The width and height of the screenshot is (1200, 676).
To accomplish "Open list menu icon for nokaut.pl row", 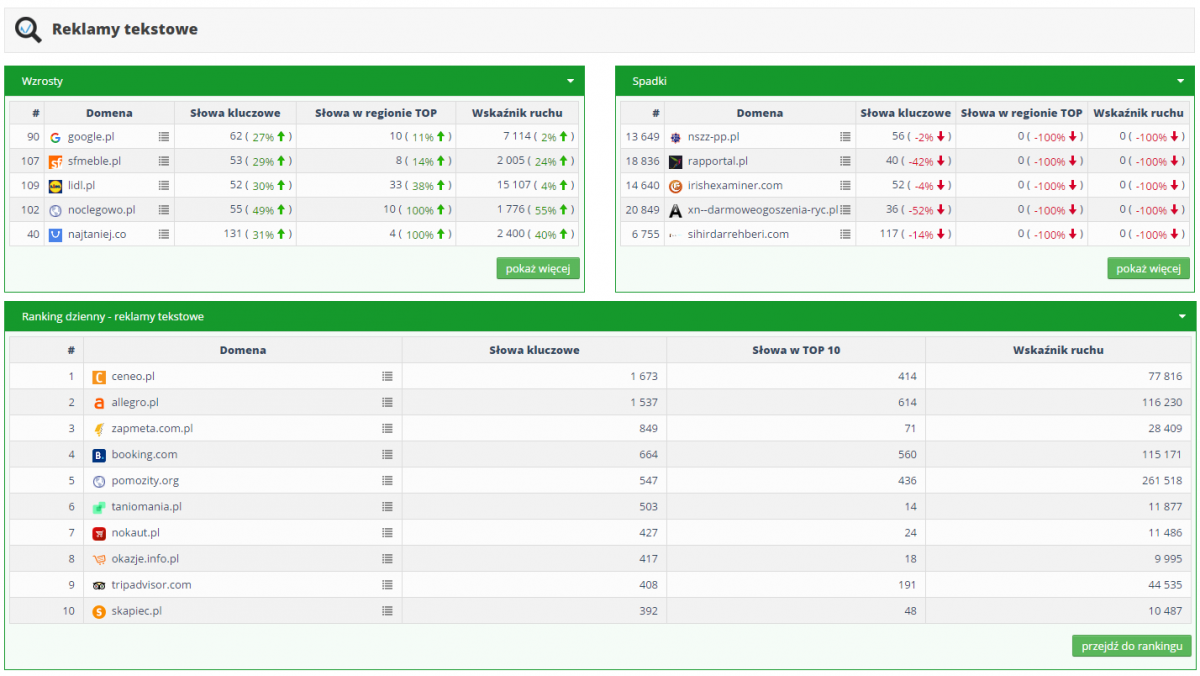I will point(387,532).
